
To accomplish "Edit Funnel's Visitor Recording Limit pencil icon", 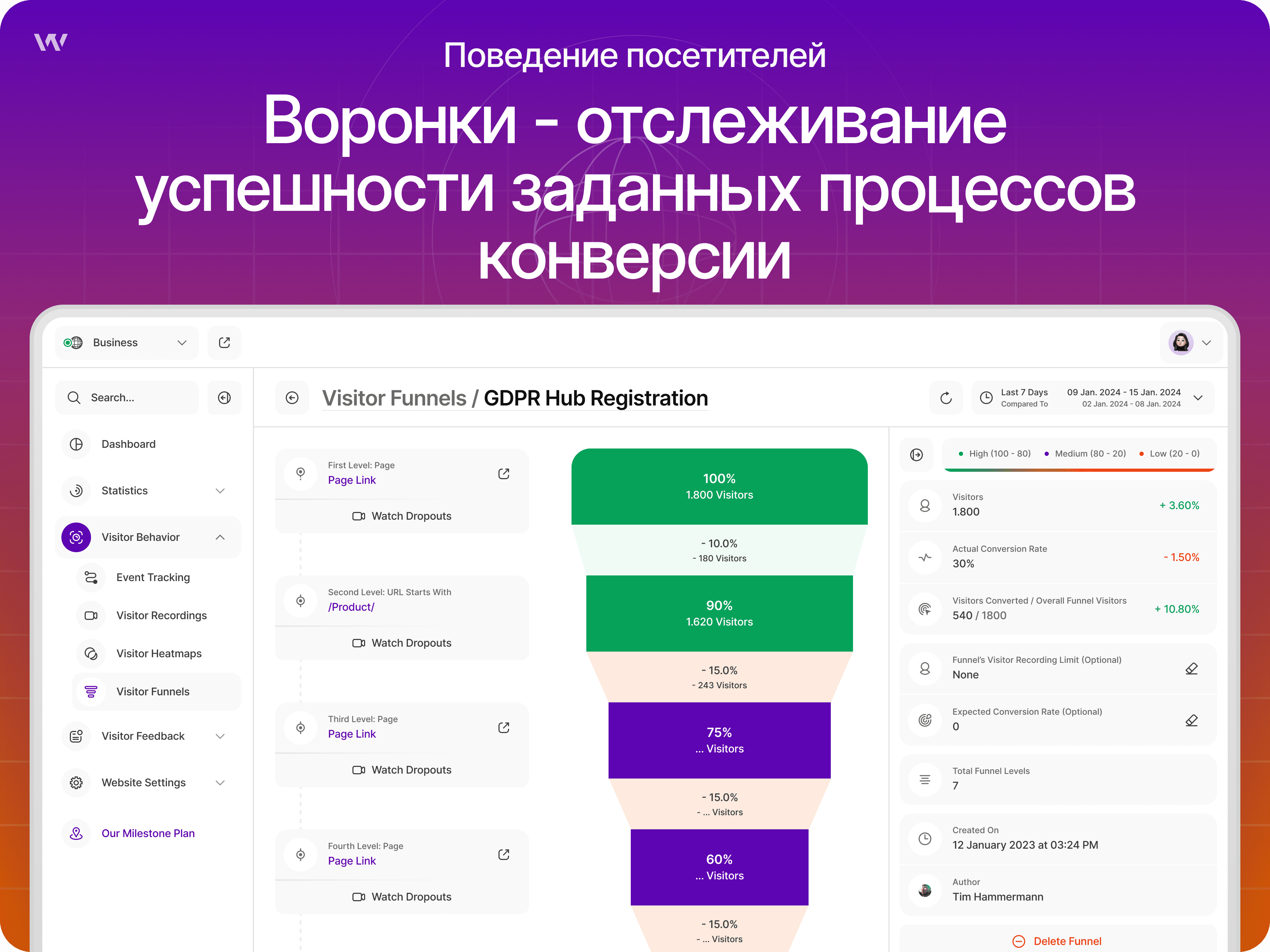I will (1191, 668).
